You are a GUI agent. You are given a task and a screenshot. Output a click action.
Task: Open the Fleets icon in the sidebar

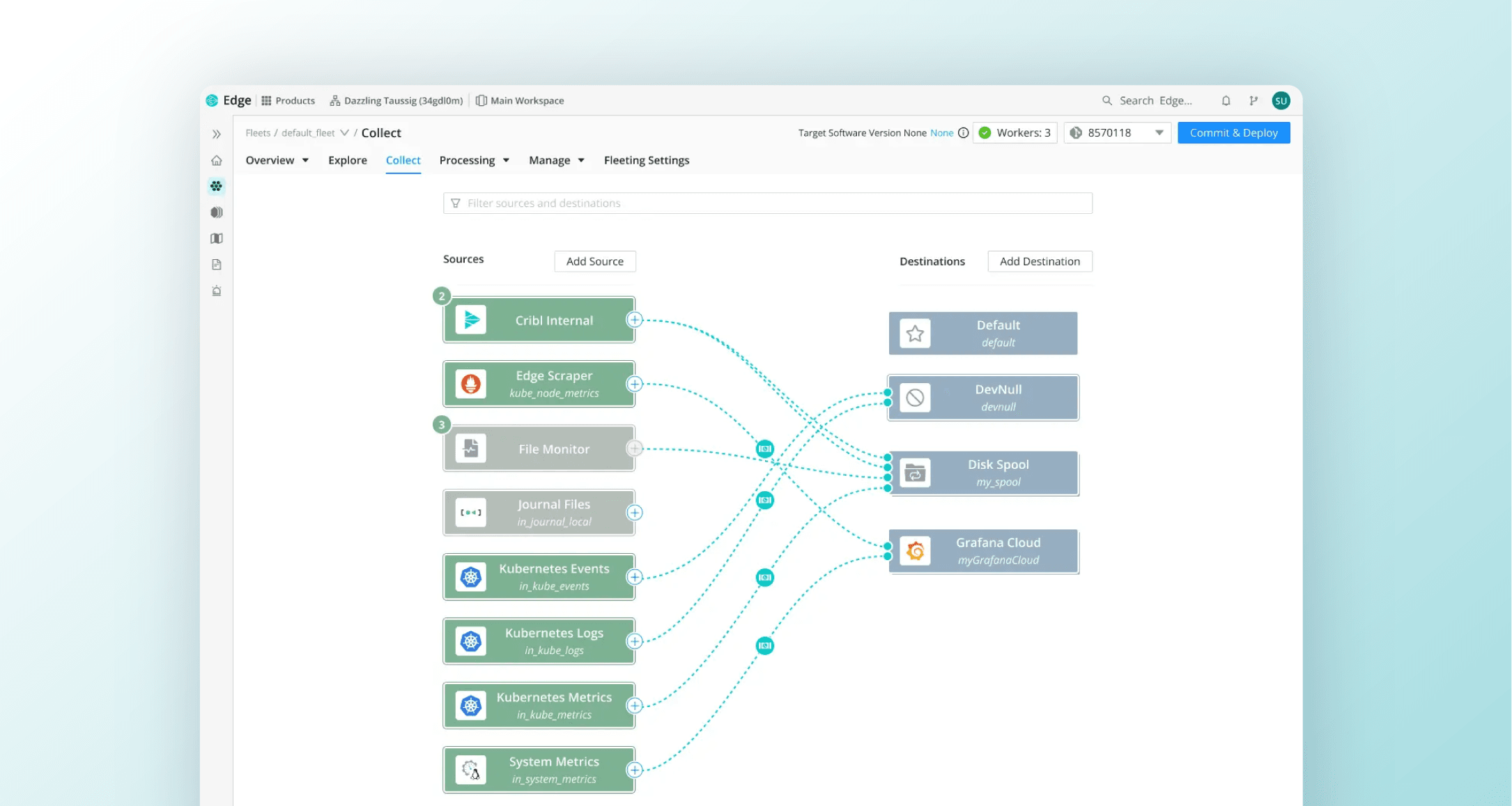click(216, 186)
